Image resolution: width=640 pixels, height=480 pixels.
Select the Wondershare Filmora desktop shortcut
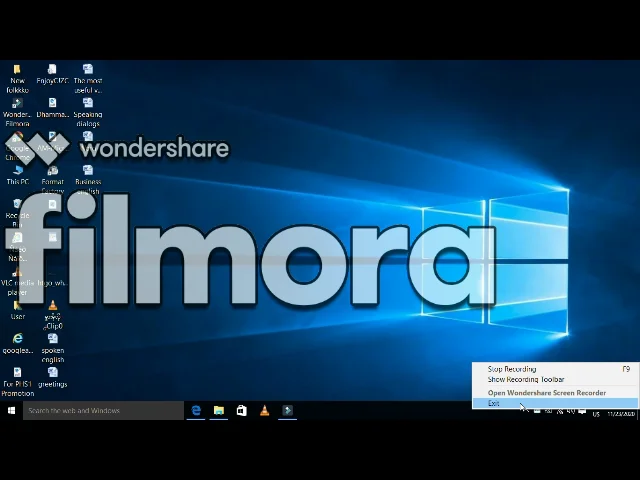[17, 113]
